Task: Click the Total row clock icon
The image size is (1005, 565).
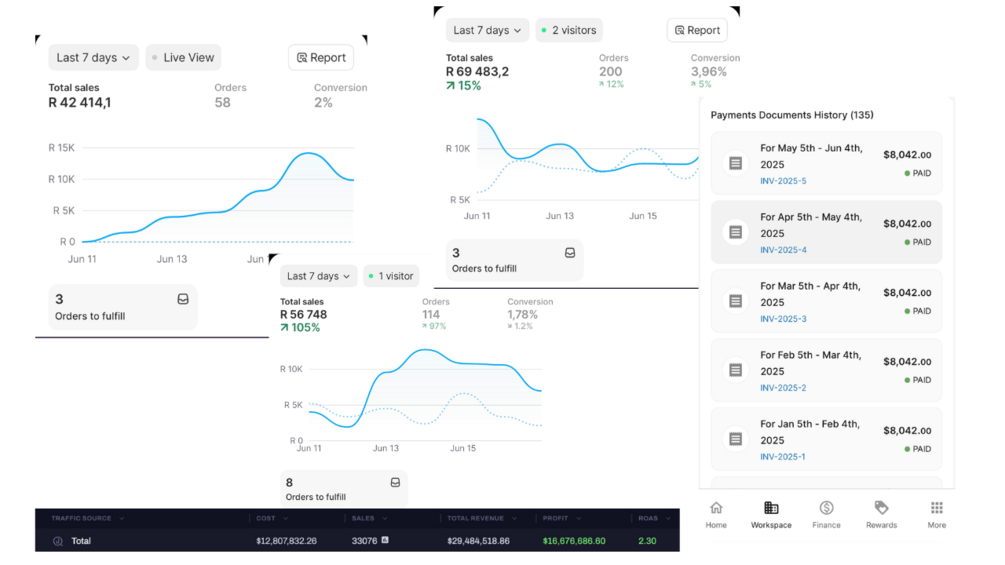Action: [58, 541]
